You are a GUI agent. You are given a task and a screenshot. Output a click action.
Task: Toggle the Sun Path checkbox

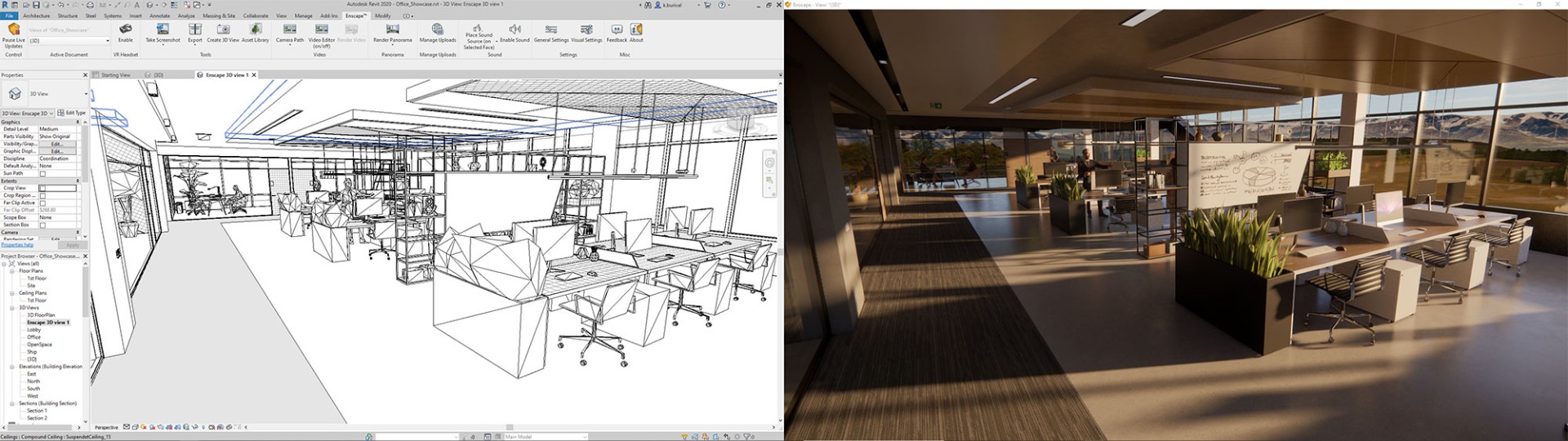pyautogui.click(x=42, y=173)
